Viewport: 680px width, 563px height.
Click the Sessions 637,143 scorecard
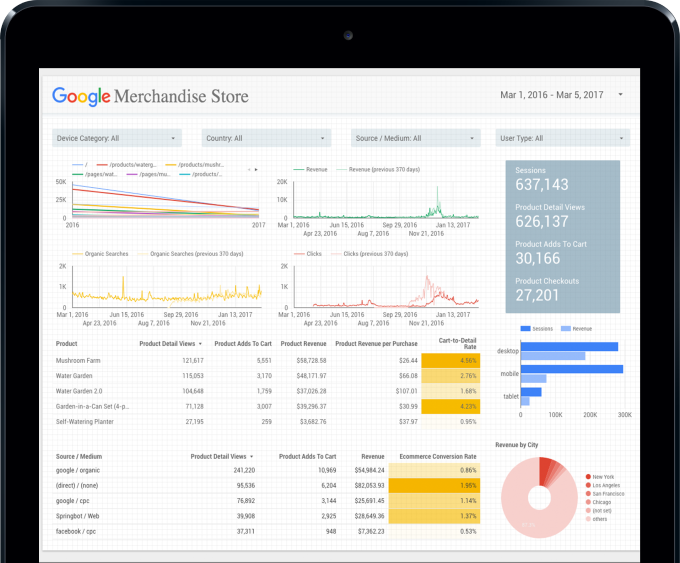coord(542,179)
